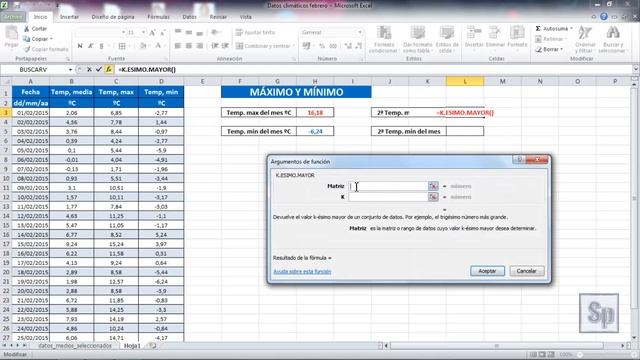Click the Eliminar cells icon

click(495, 33)
